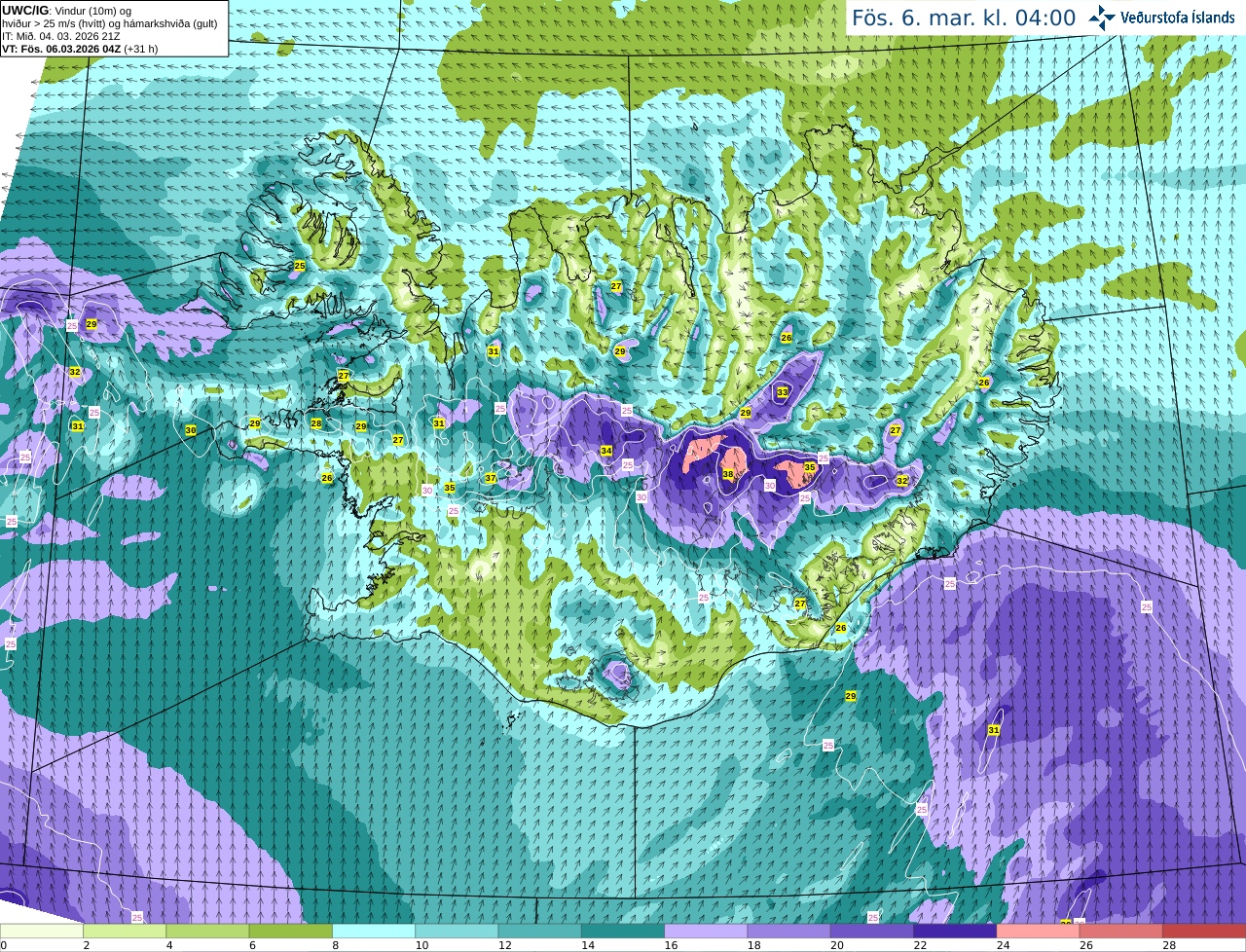Select the forecast time title Fös. 6. mar. kl. 04:00
The width and height of the screenshot is (1246, 952).
pyautogui.click(x=964, y=18)
